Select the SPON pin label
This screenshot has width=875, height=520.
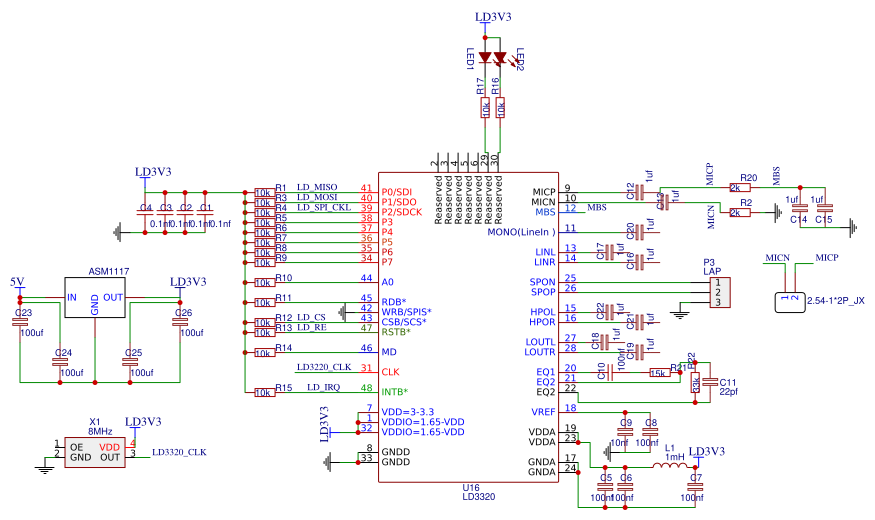543,282
